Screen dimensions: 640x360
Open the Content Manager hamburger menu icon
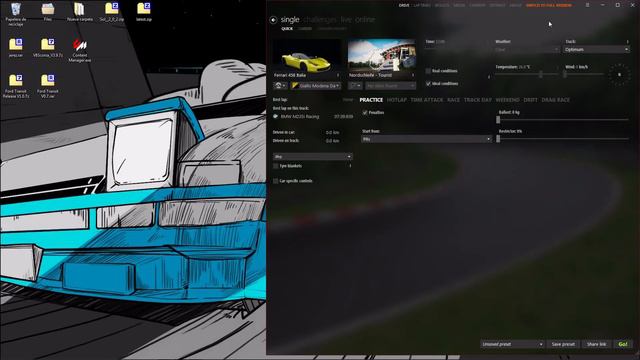(587, 5)
